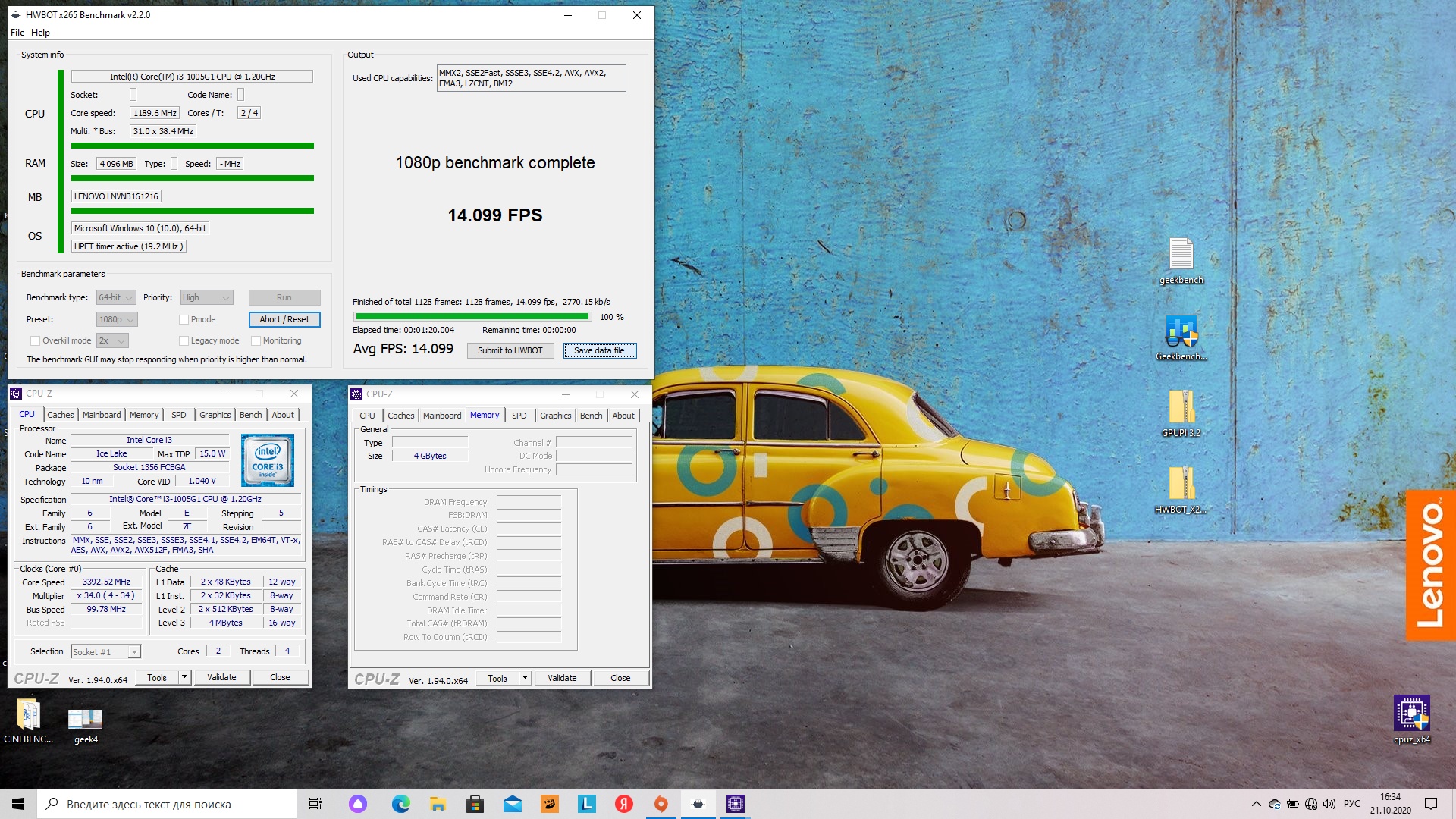Viewport: 1456px width, 819px height.
Task: Switch to CPU-Z taskbar icon
Action: pyautogui.click(x=735, y=804)
